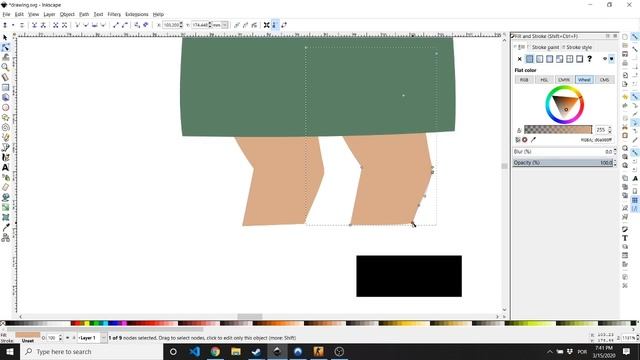Click the fill color swatch in status bar

[28, 335]
